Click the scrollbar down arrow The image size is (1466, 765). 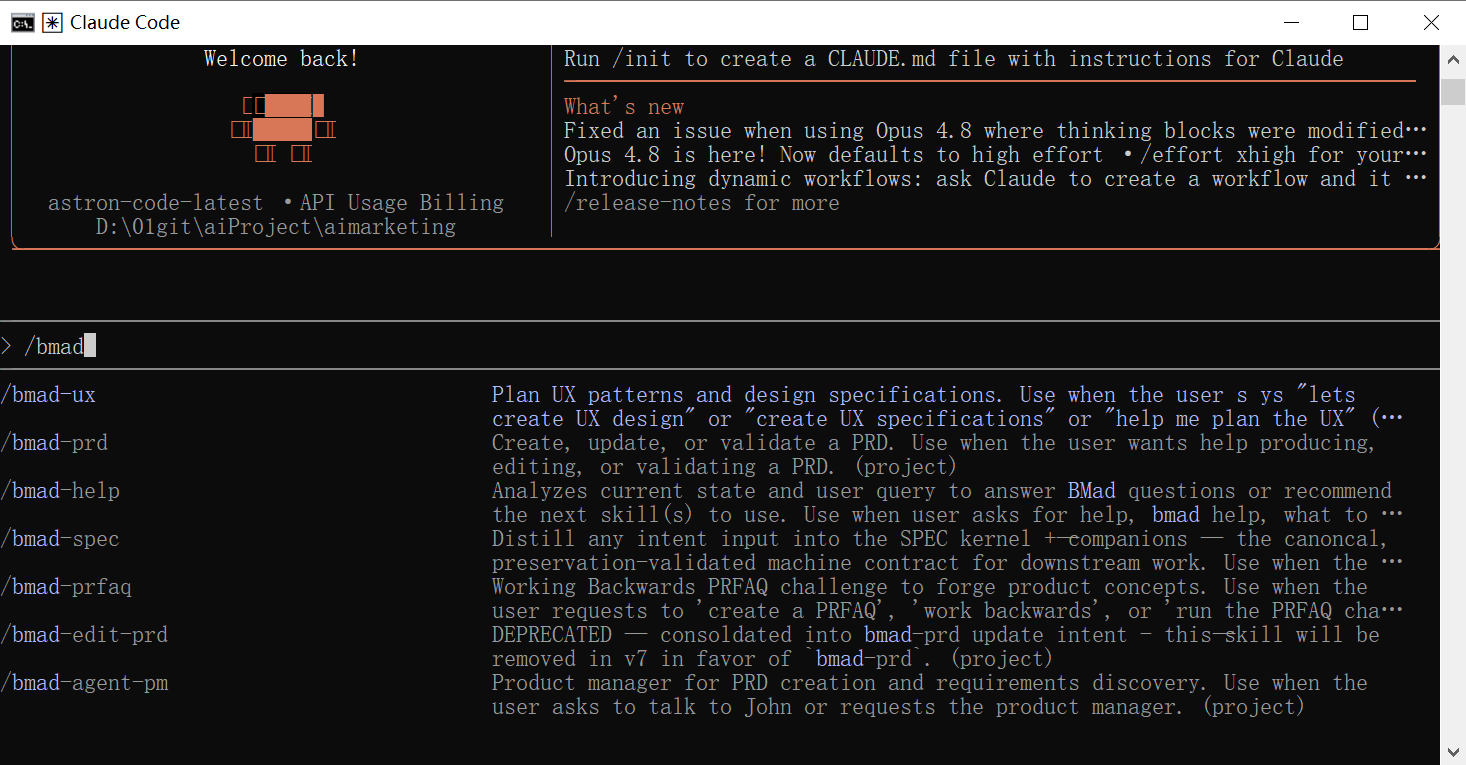[x=1453, y=751]
